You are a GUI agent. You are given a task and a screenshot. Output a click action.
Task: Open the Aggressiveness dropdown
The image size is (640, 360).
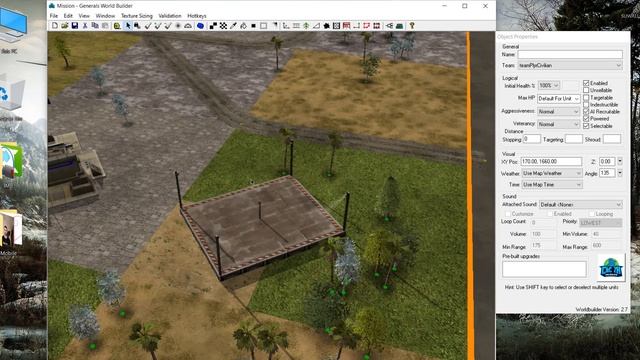coord(558,111)
